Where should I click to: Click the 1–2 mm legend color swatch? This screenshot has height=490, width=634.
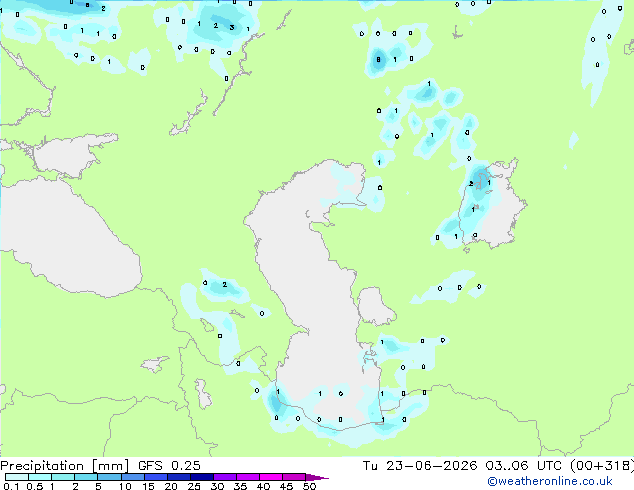click(63, 477)
